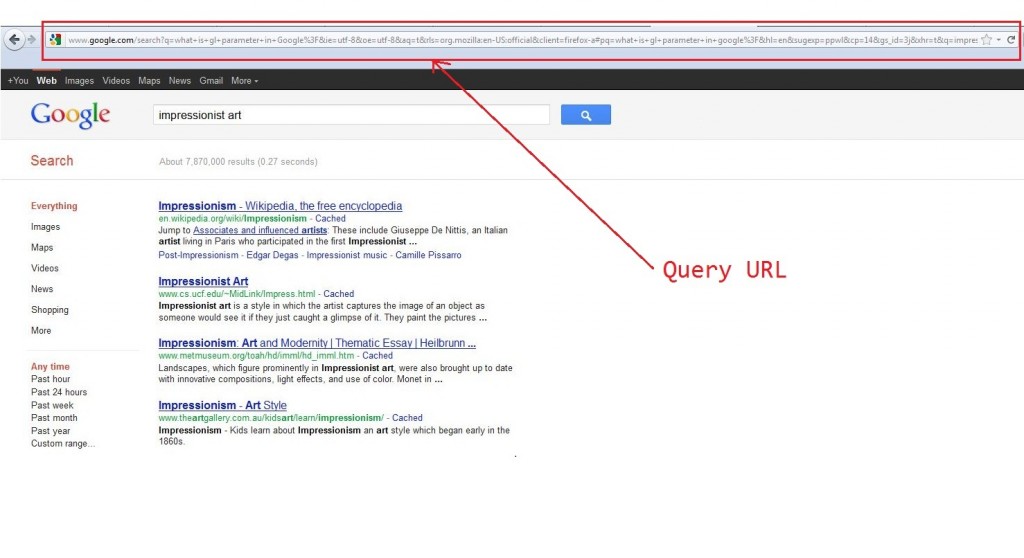Bookmark page with the star icon
The height and width of the screenshot is (558, 1024).
click(987, 40)
